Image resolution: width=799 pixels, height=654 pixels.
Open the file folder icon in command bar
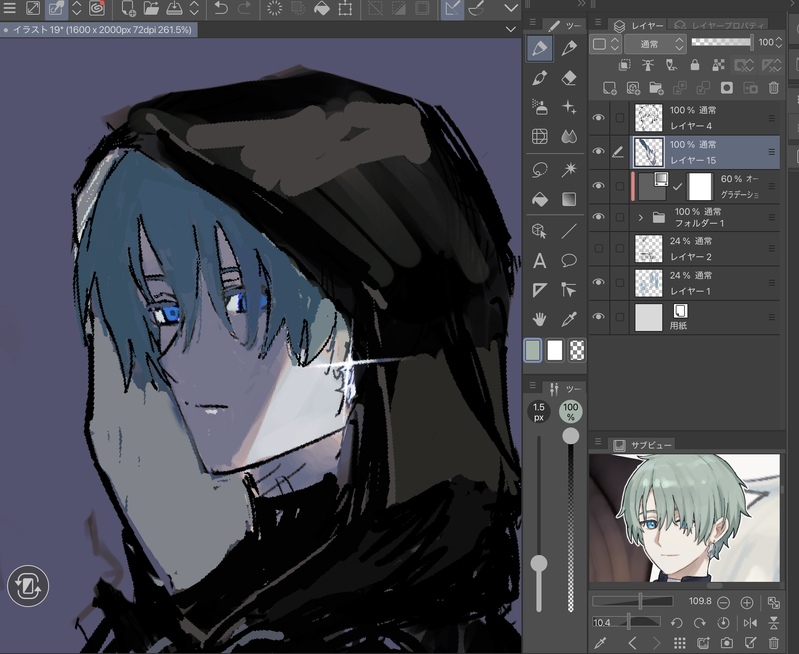point(151,8)
